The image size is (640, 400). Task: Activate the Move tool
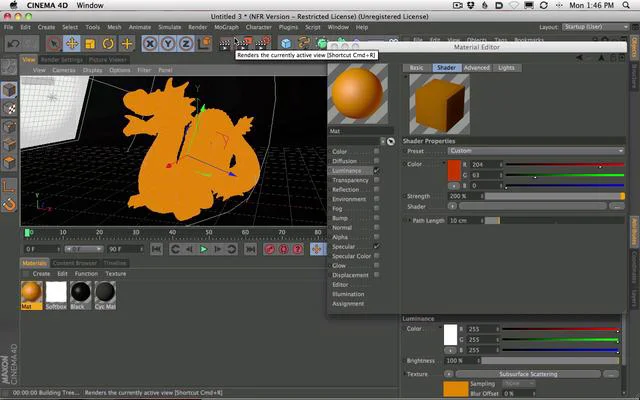72,43
